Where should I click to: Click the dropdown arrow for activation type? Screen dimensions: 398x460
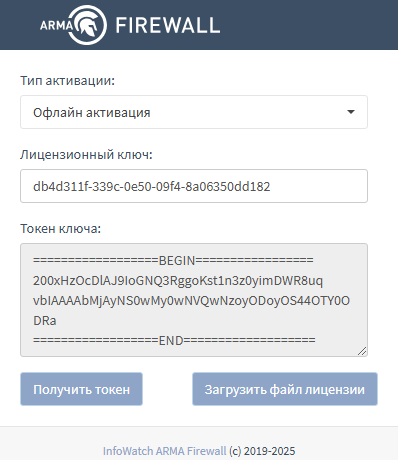point(351,112)
